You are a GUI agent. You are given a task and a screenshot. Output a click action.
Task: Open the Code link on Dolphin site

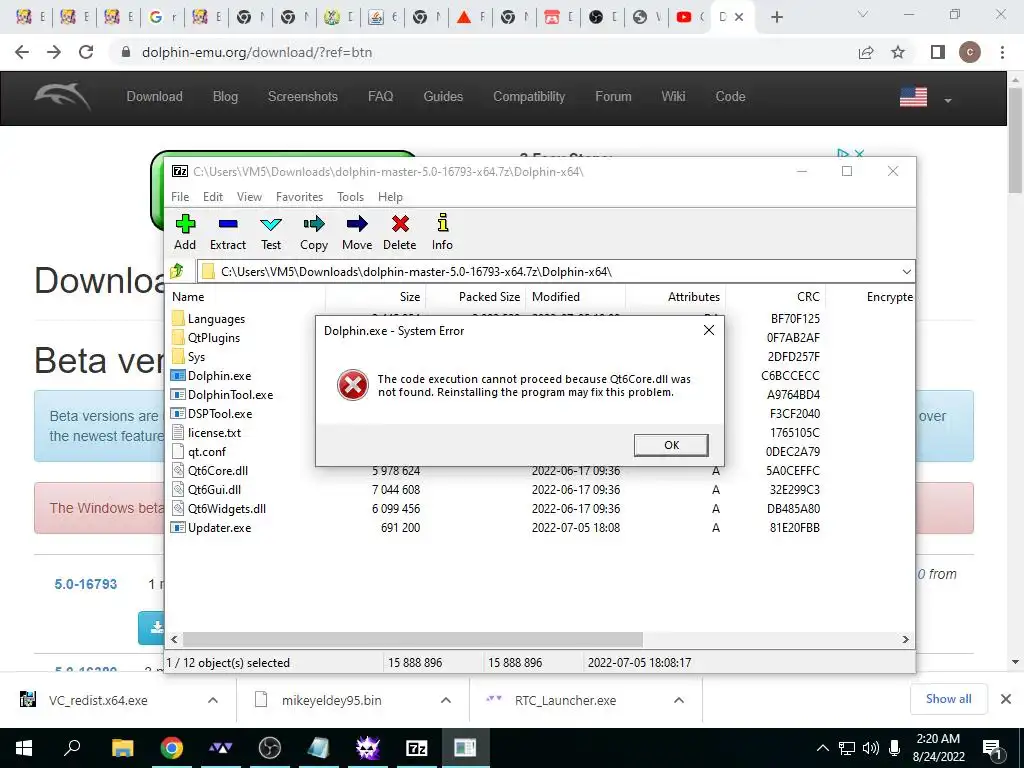pyautogui.click(x=730, y=96)
